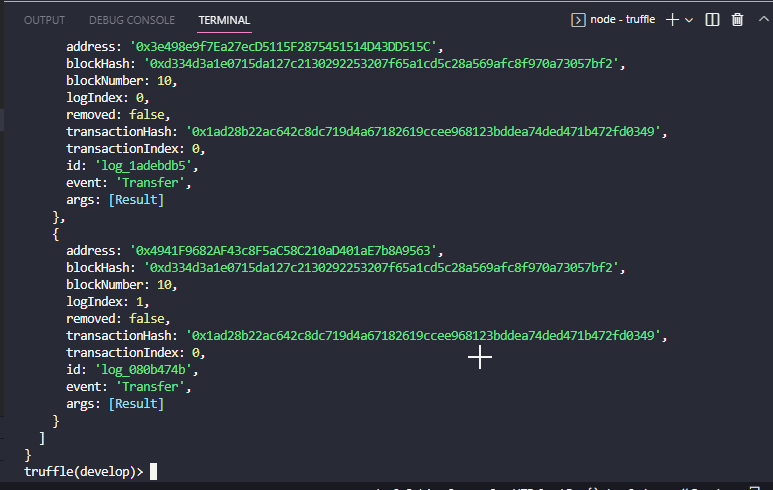Click 'logIndex: 0' line
This screenshot has width=773, height=490.
click(x=107, y=98)
